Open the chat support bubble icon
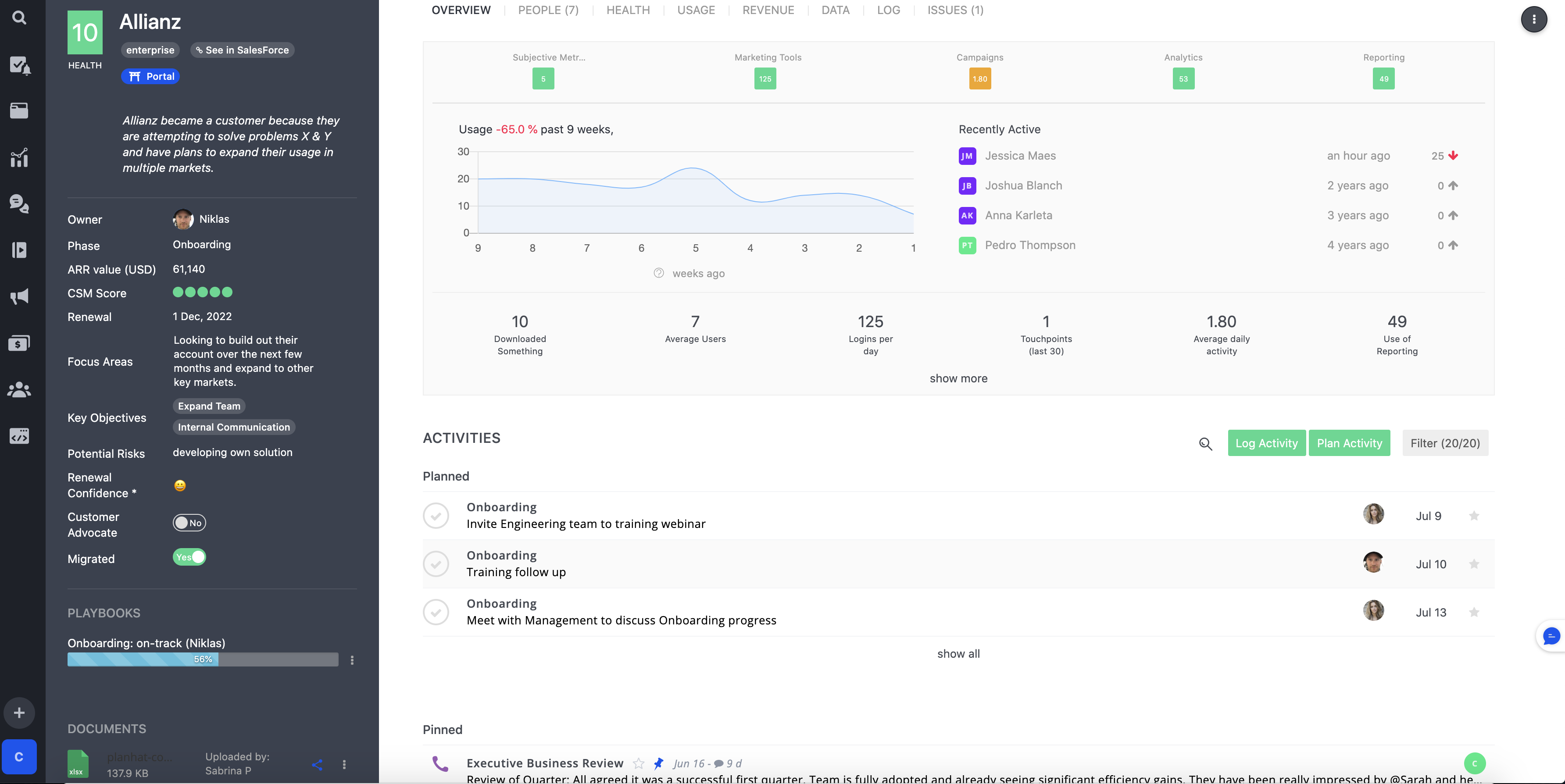This screenshot has width=1565, height=784. click(1551, 636)
